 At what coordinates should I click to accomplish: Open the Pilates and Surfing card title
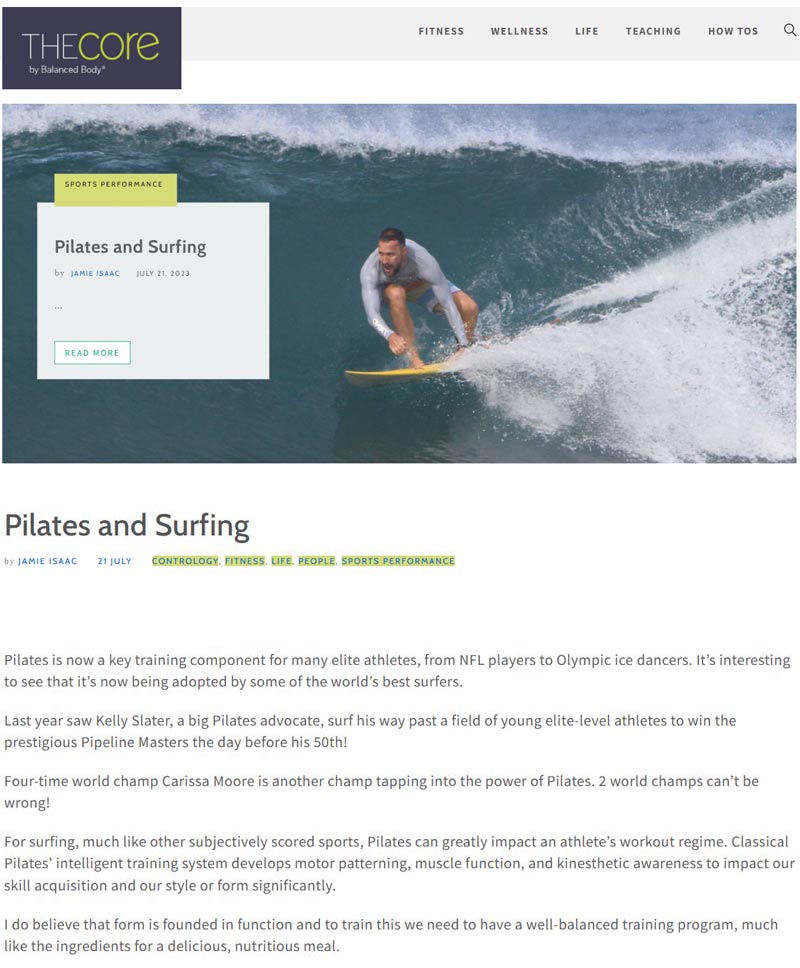click(130, 247)
